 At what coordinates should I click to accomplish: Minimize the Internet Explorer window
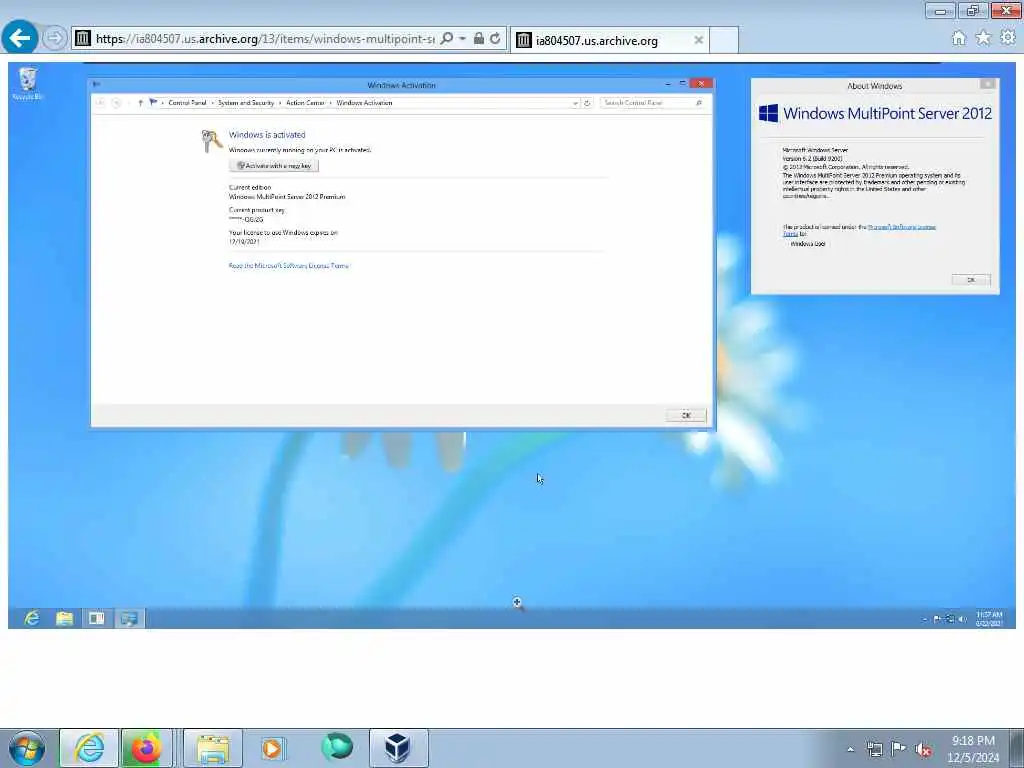point(940,11)
